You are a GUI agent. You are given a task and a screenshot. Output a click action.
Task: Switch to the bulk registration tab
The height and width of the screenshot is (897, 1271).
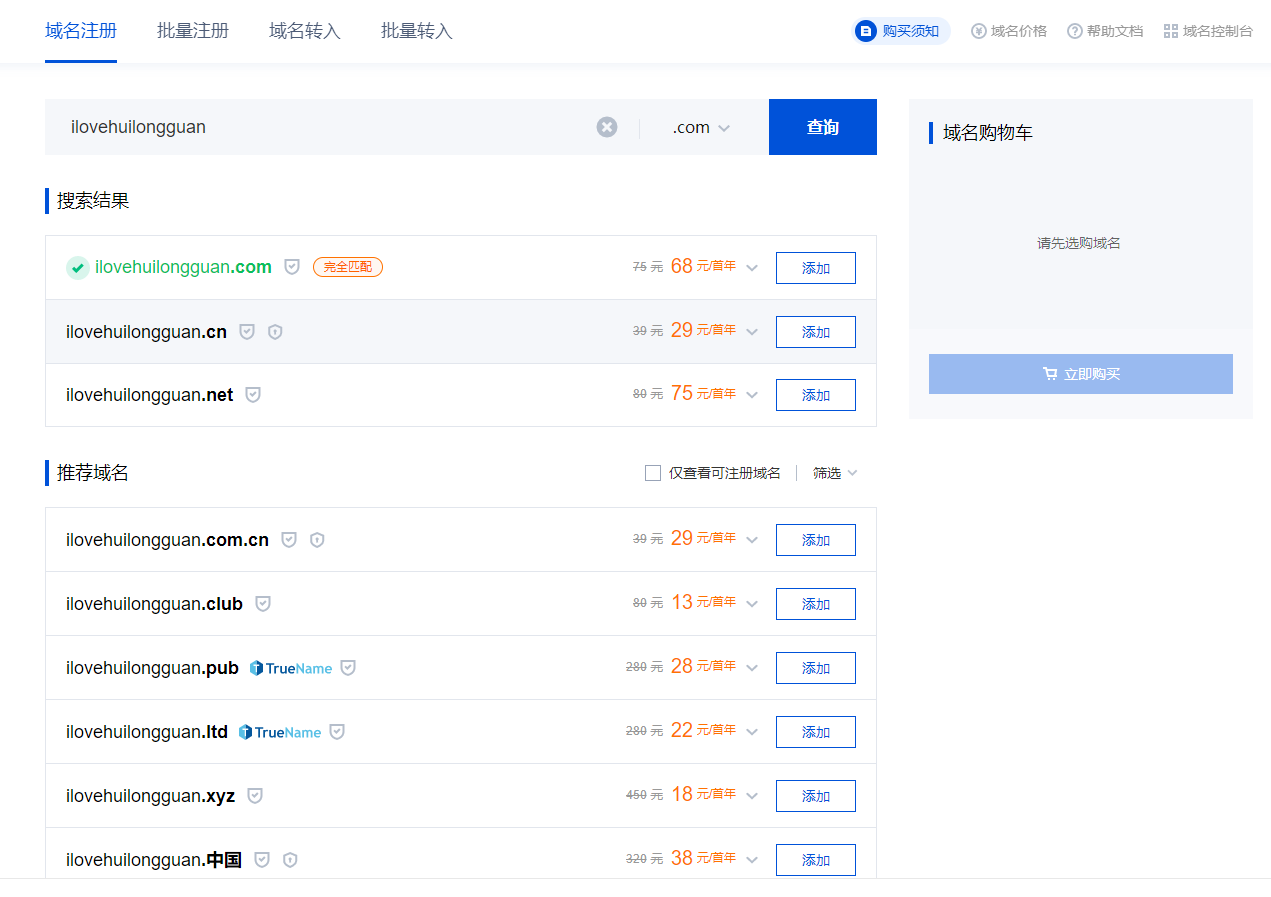coord(193,31)
